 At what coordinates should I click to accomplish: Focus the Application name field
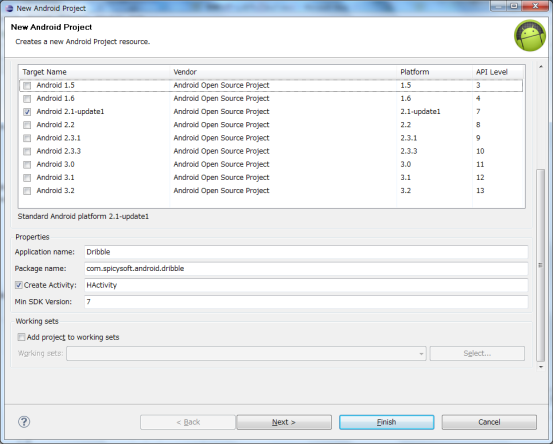[306, 252]
